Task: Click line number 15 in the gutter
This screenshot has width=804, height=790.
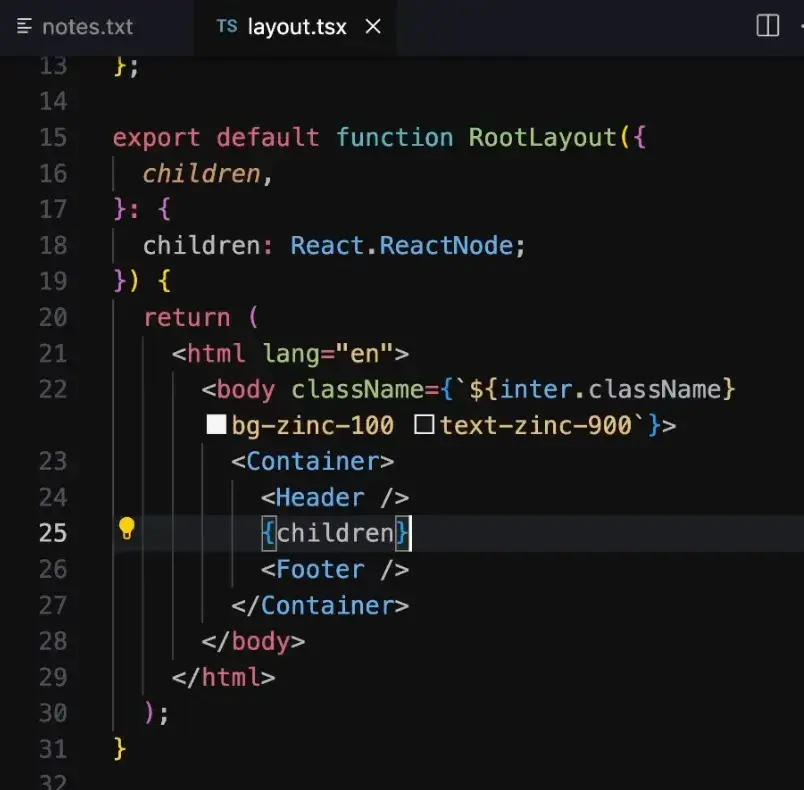Action: [x=53, y=137]
